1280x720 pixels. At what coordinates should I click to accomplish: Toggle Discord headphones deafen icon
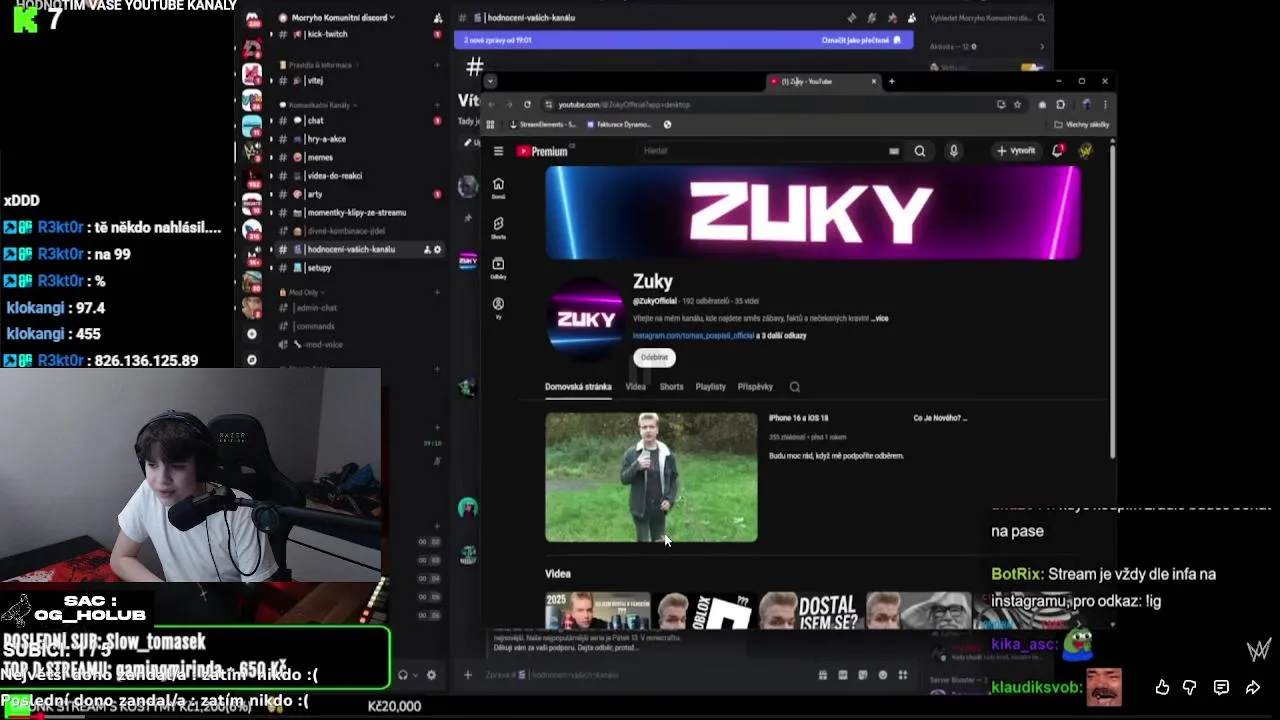click(403, 675)
